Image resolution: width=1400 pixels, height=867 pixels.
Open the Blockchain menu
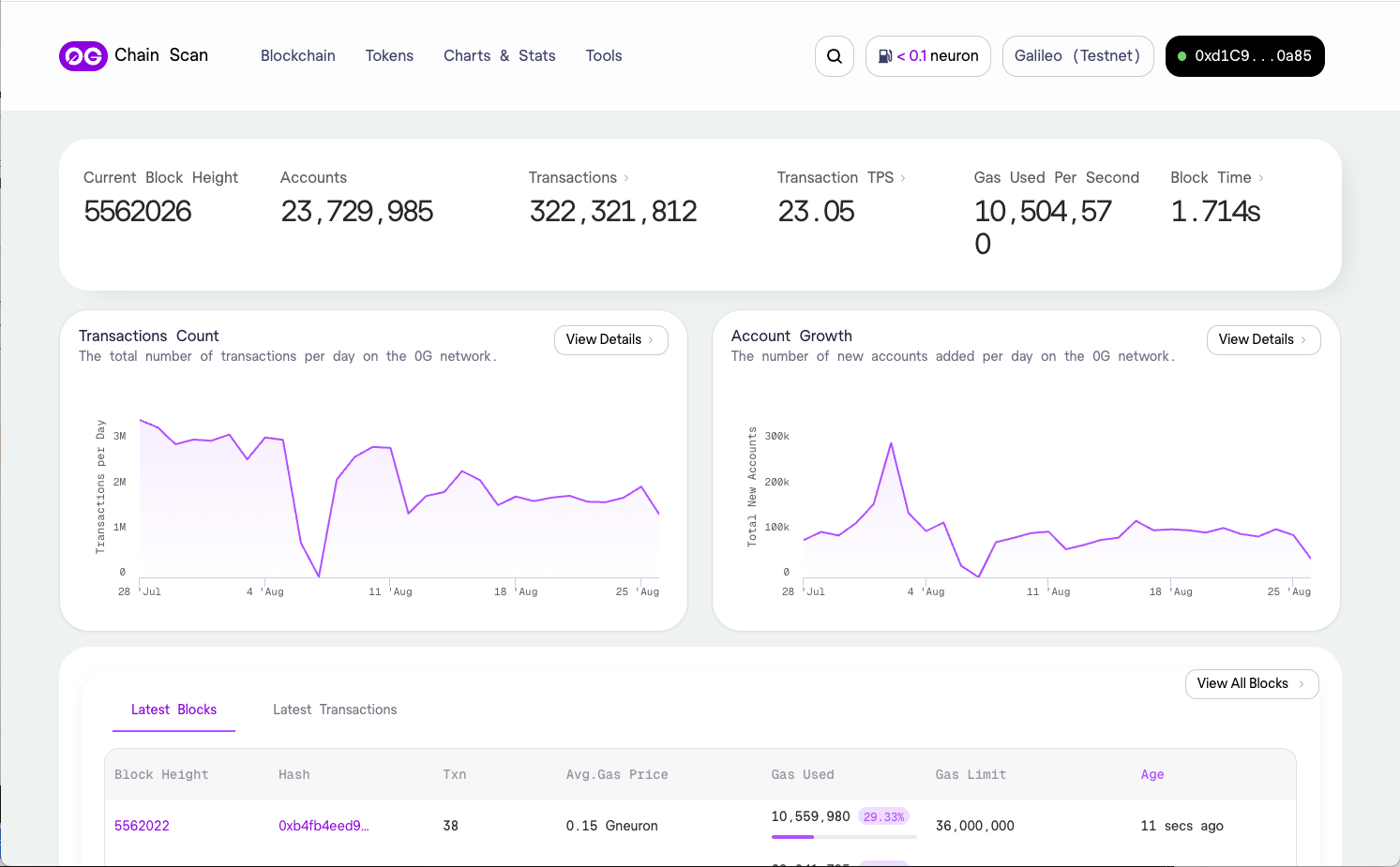[x=297, y=56]
